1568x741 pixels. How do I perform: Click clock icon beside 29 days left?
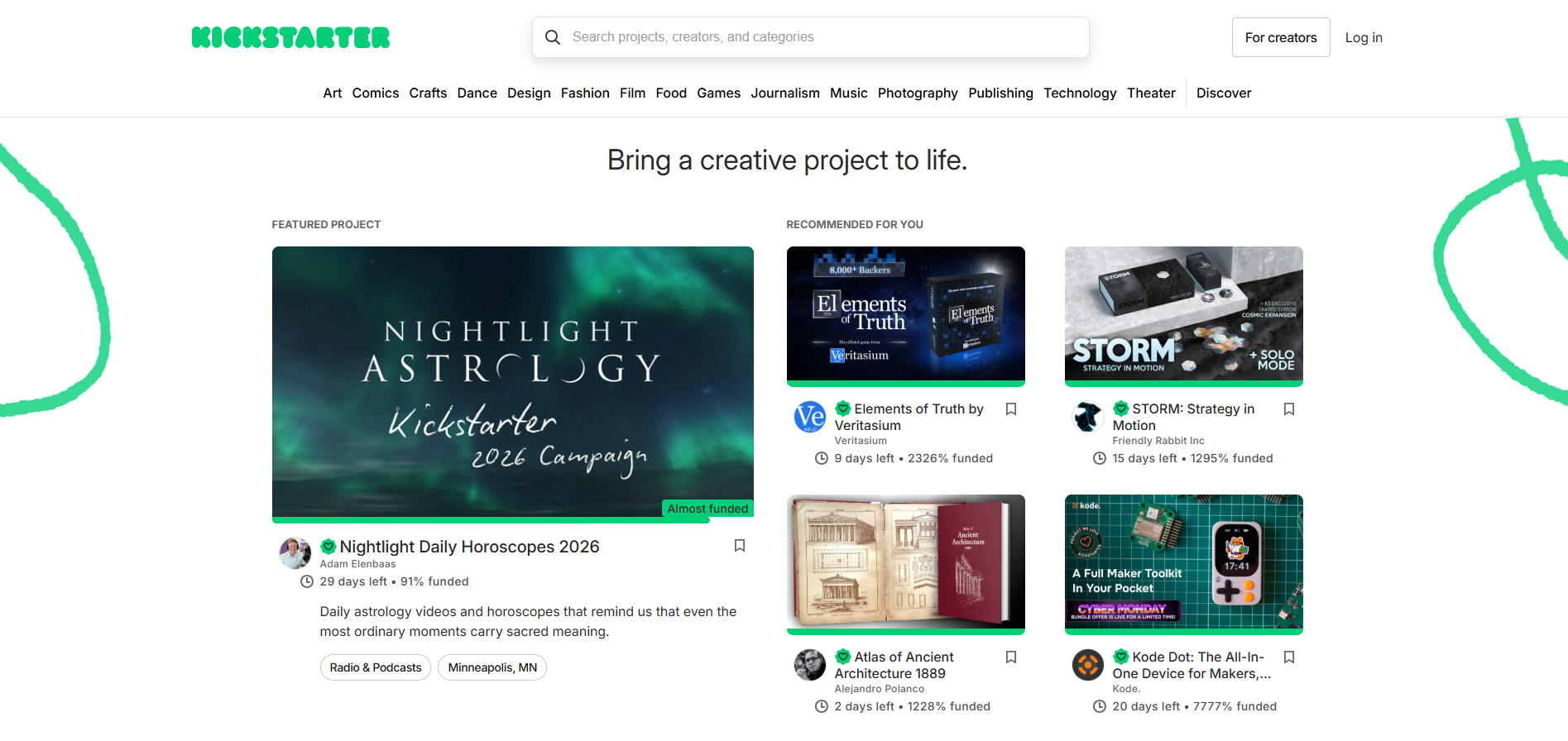click(307, 581)
